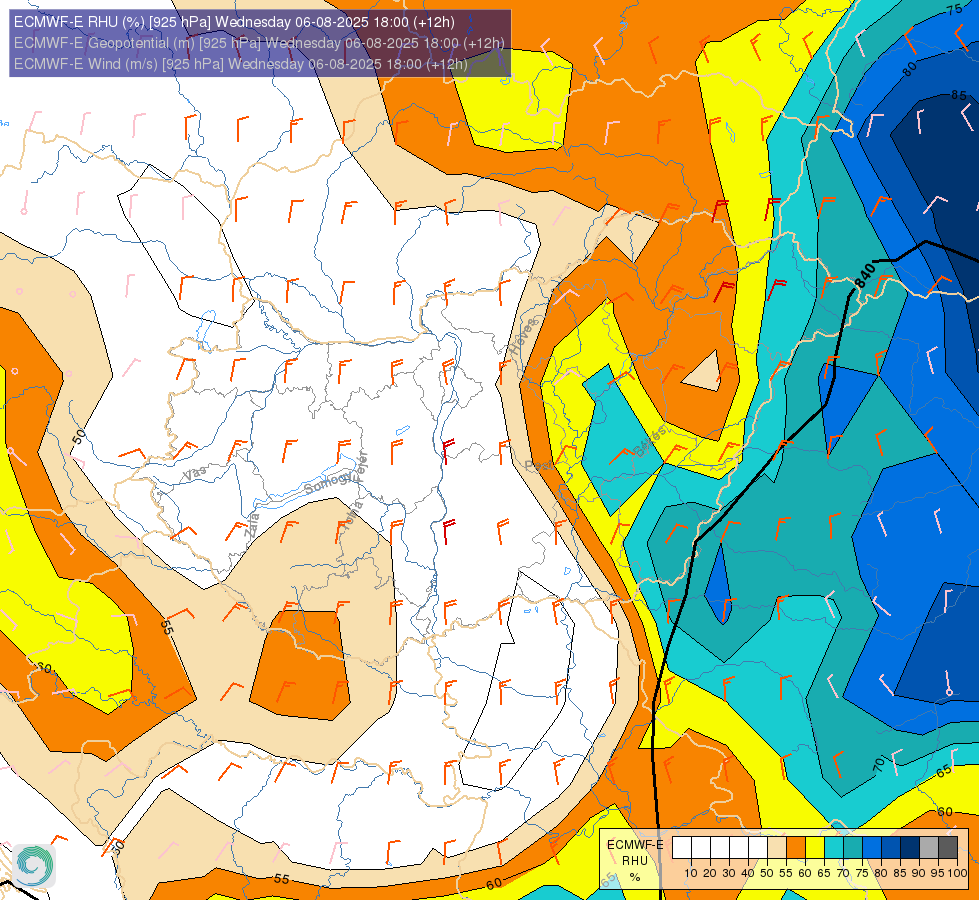Select the ECMWF-E Geopotential (m) title line
The image size is (979, 900).
pyautogui.click(x=259, y=43)
